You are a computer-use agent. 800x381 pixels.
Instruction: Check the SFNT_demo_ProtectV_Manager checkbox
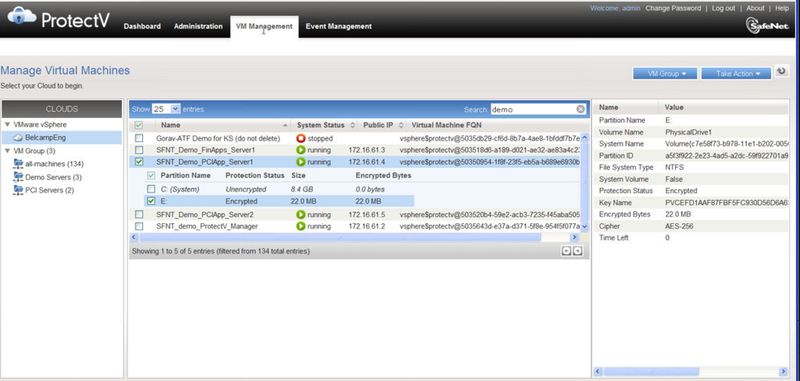pos(139,226)
